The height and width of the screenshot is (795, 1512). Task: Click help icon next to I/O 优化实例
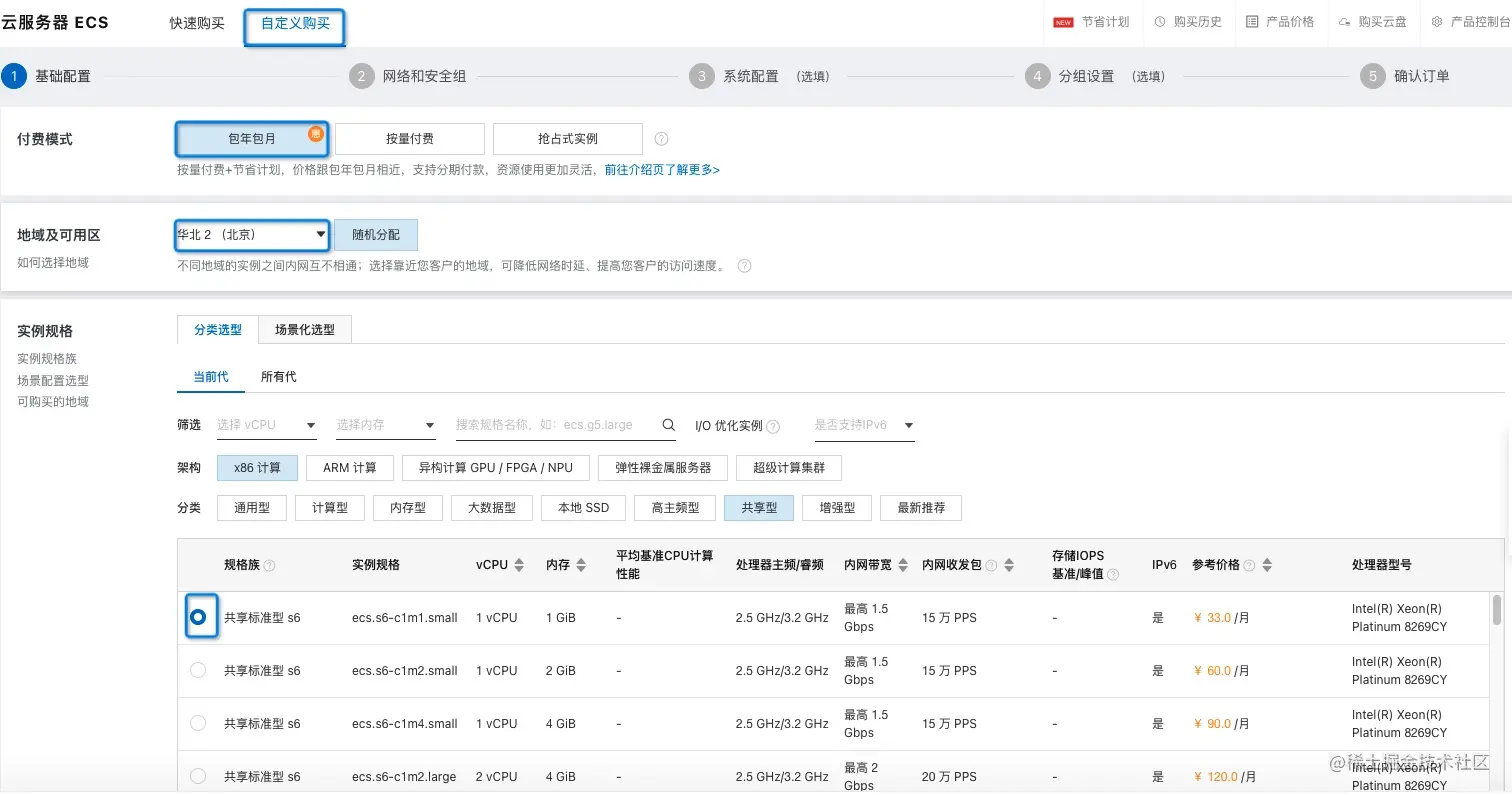click(773, 426)
